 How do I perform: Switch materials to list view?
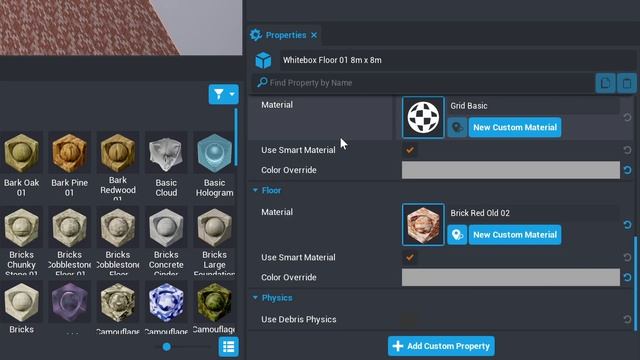click(x=229, y=347)
